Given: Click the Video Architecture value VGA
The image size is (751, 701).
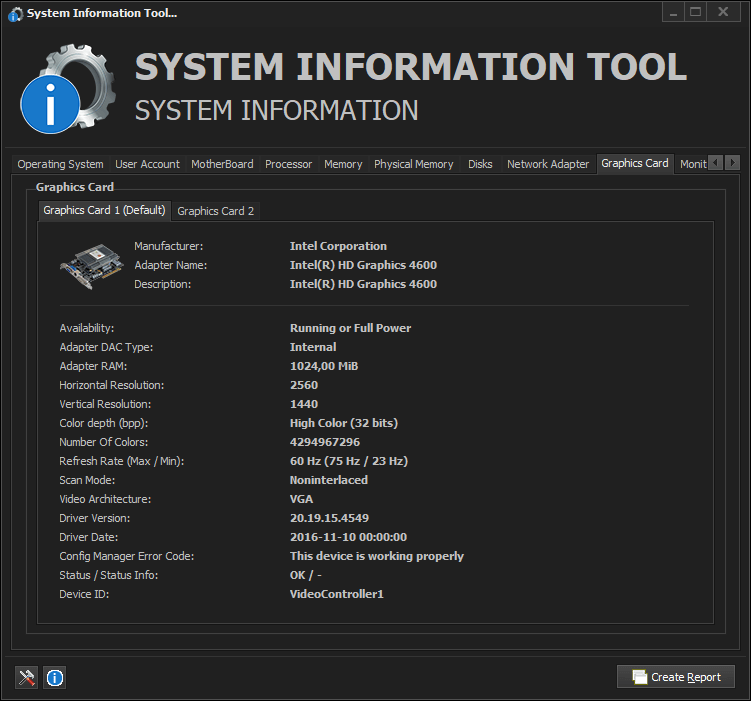Looking at the screenshot, I should pos(301,499).
